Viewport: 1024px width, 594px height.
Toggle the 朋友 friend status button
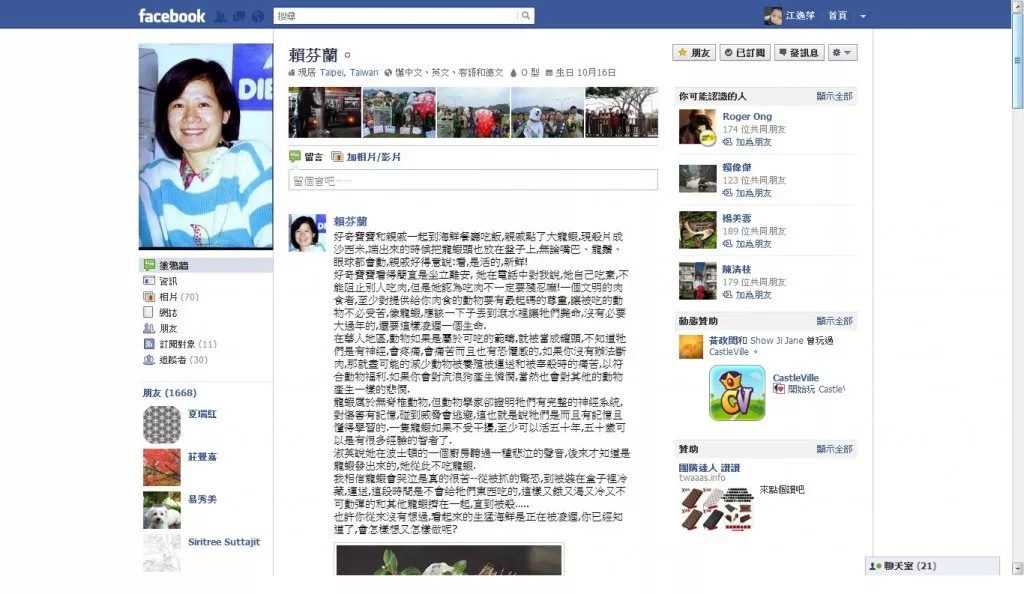pos(694,53)
